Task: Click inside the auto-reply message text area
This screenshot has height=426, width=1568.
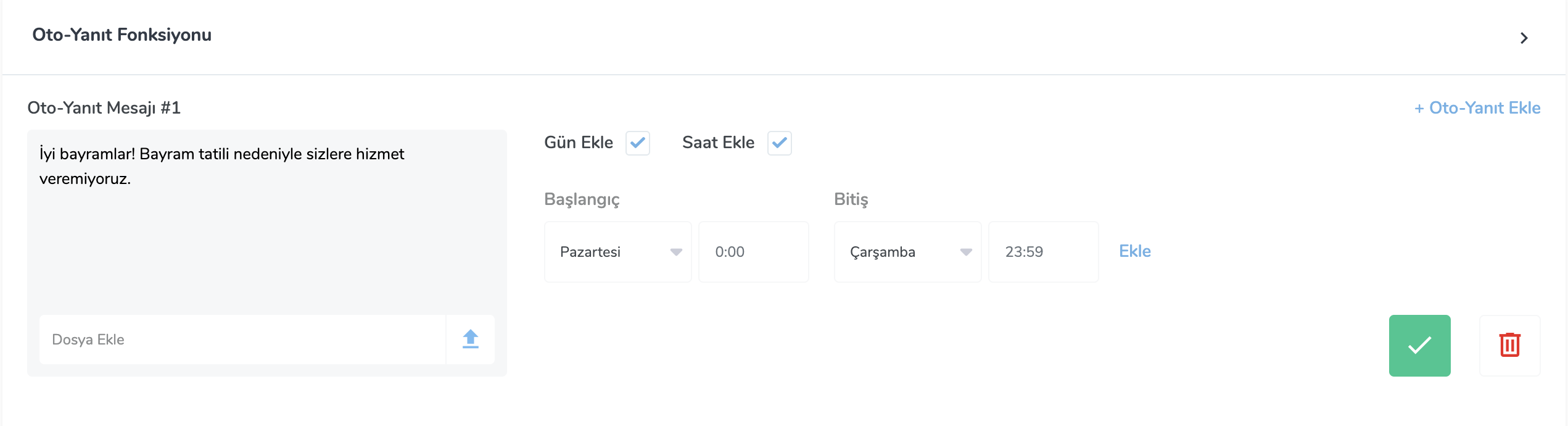Action: tap(267, 222)
